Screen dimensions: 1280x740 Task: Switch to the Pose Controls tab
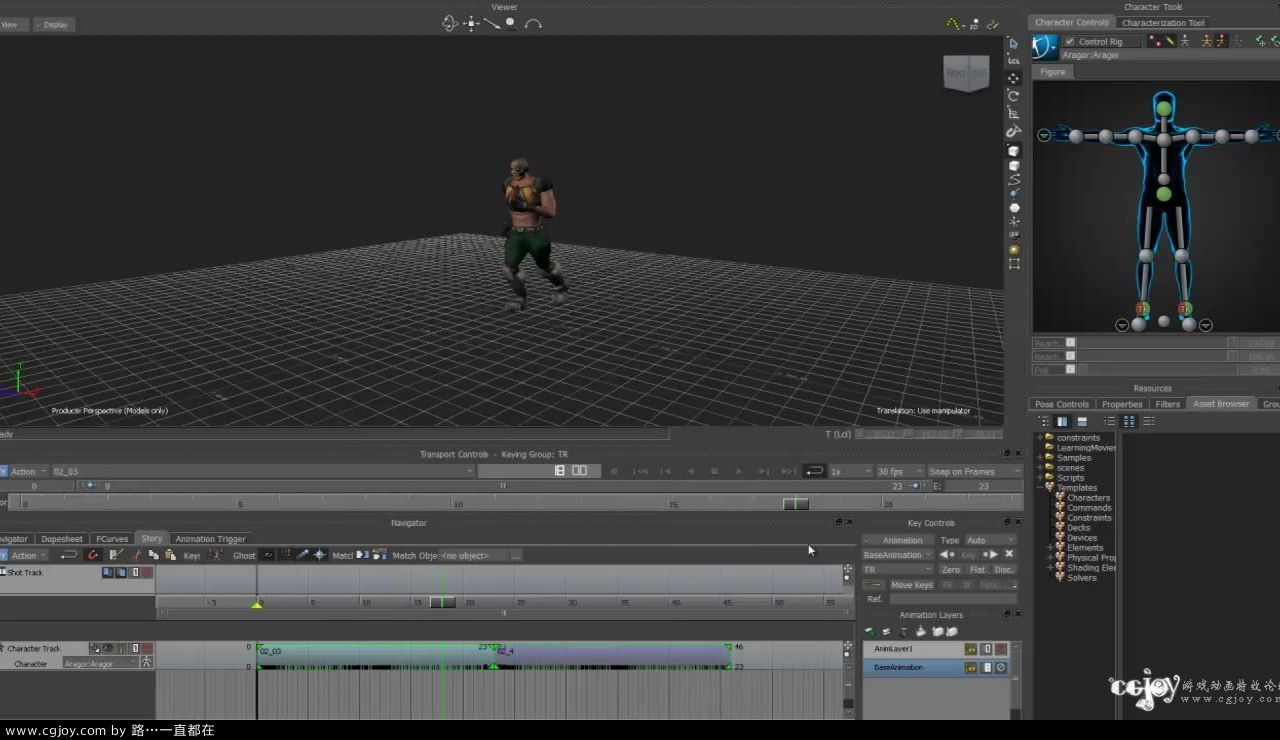1061,404
